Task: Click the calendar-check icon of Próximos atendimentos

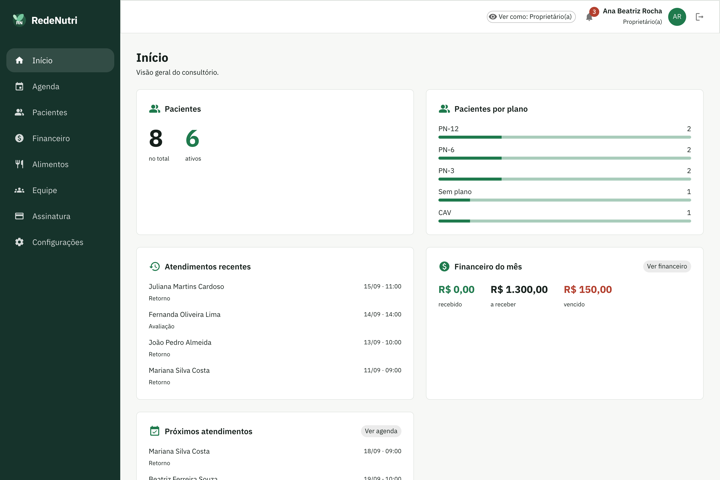Action: pos(155,431)
